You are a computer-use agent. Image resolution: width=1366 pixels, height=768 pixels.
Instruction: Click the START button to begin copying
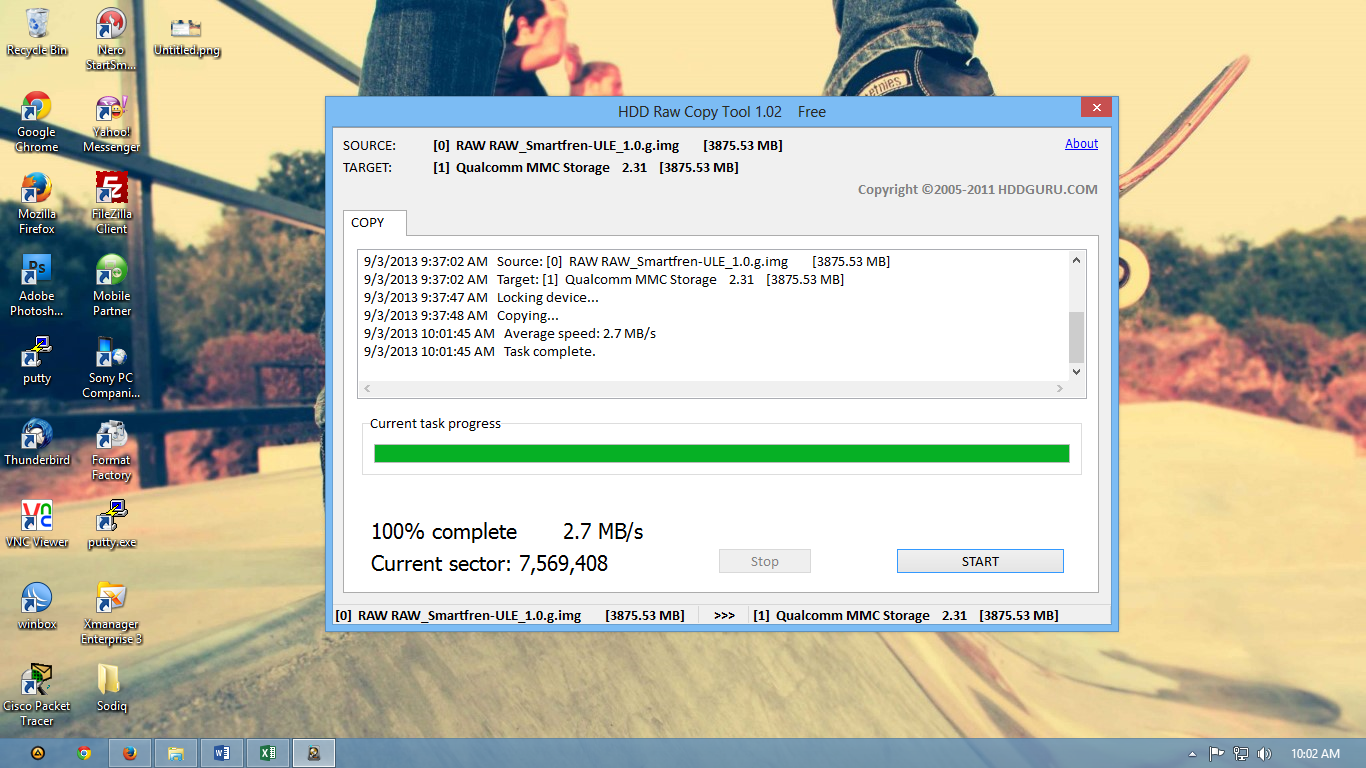(979, 560)
